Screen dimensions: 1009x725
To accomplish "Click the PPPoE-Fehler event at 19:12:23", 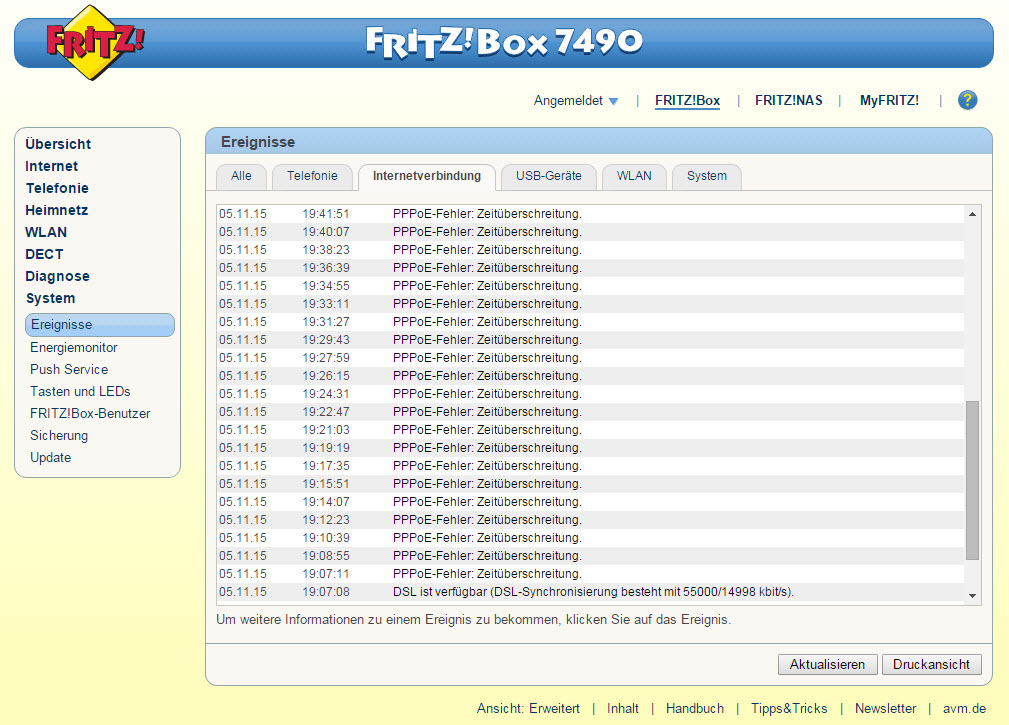I will click(x=591, y=520).
